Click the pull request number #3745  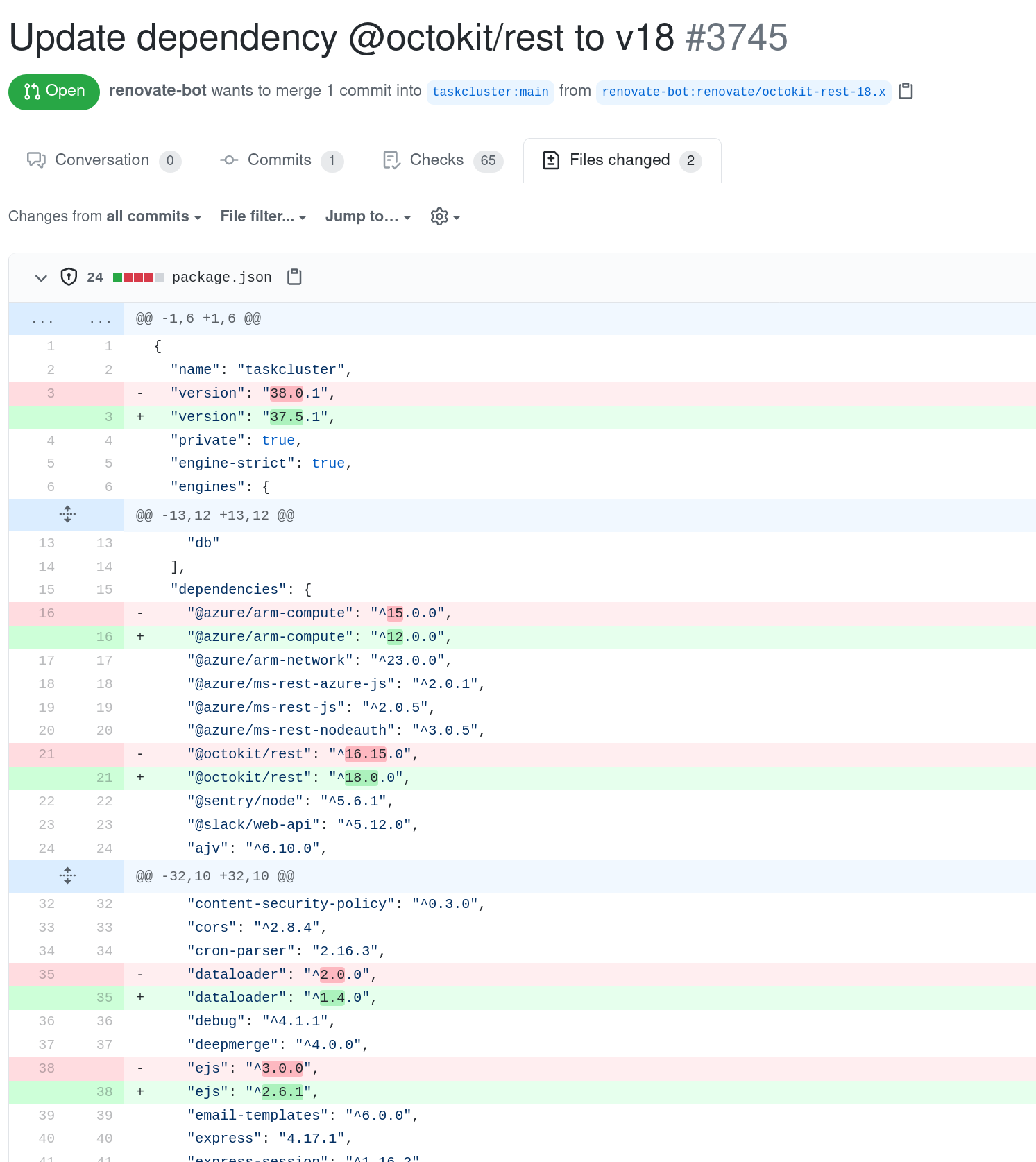(736, 37)
